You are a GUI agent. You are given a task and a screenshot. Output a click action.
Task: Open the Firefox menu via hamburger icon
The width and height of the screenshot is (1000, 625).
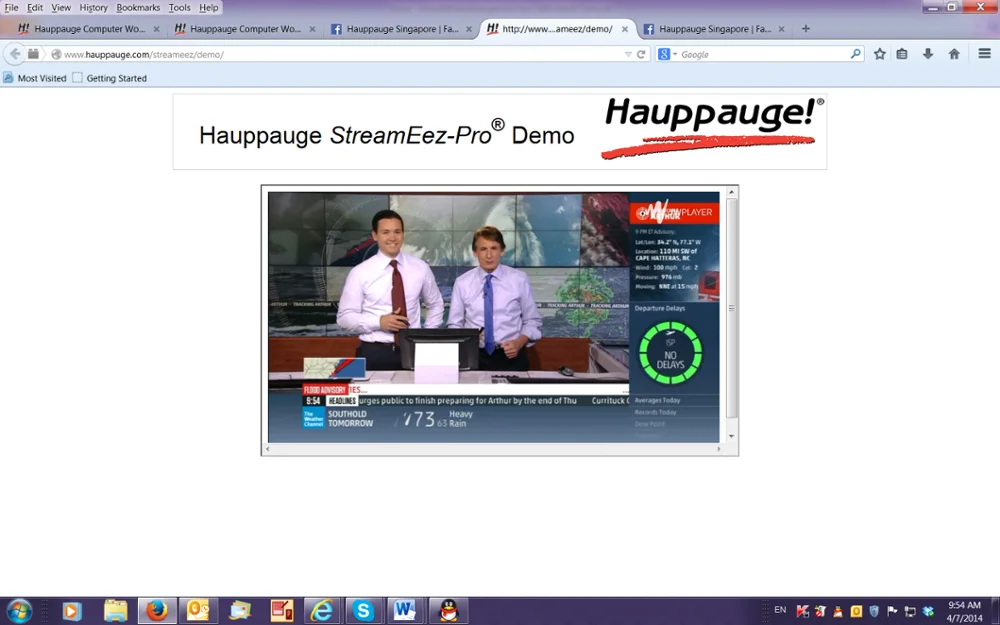pyautogui.click(x=984, y=53)
